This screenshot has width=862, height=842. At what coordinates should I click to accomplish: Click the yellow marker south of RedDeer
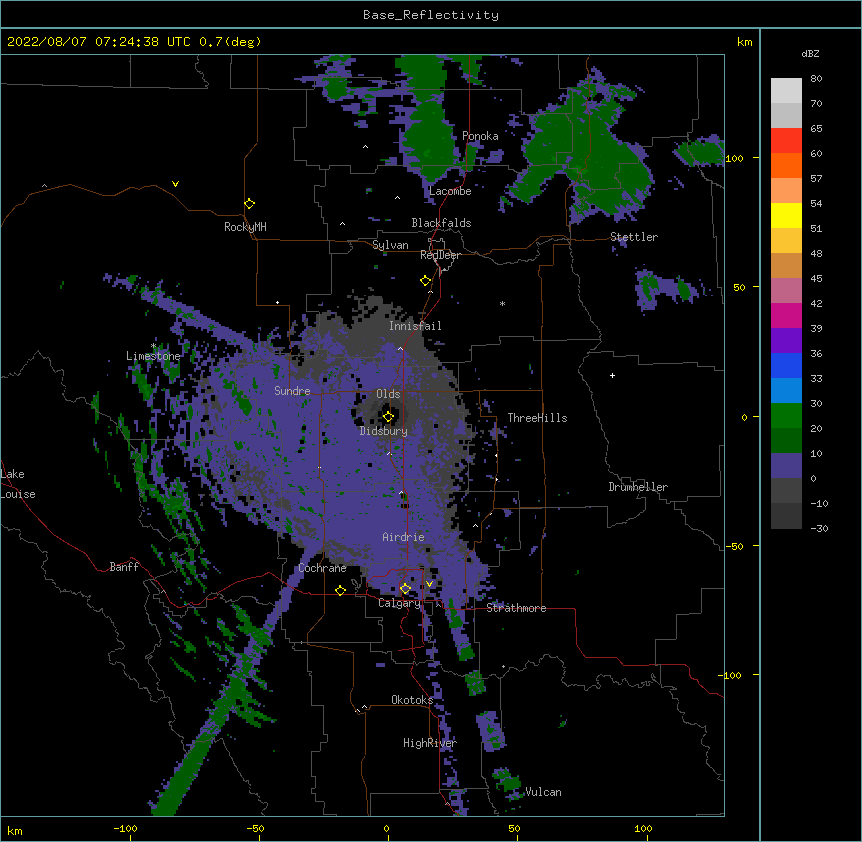pos(425,281)
